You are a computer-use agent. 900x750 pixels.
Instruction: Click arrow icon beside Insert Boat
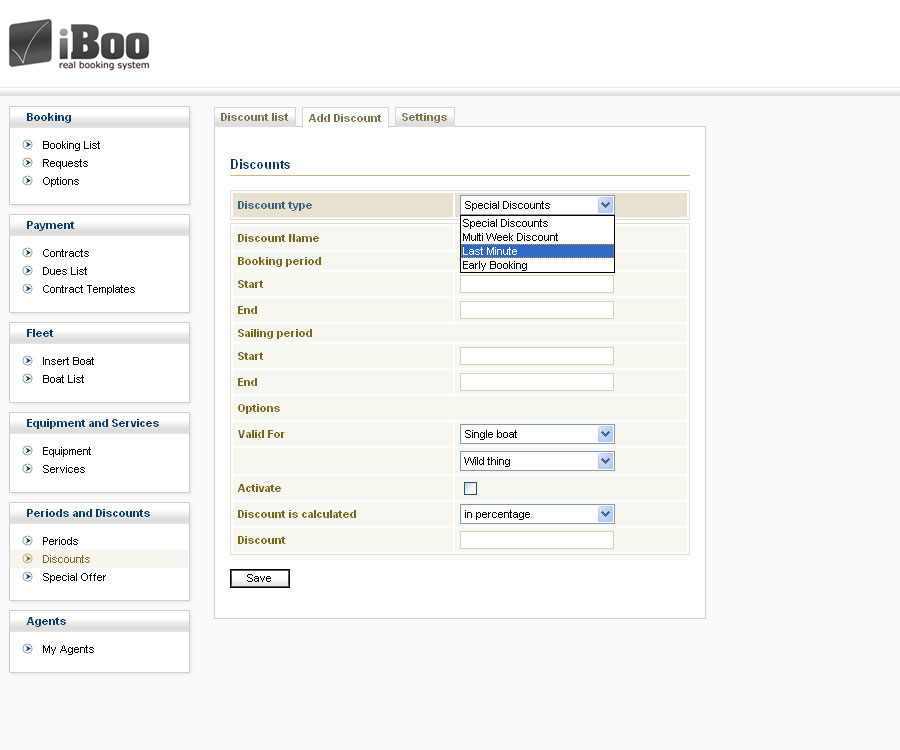[28, 361]
